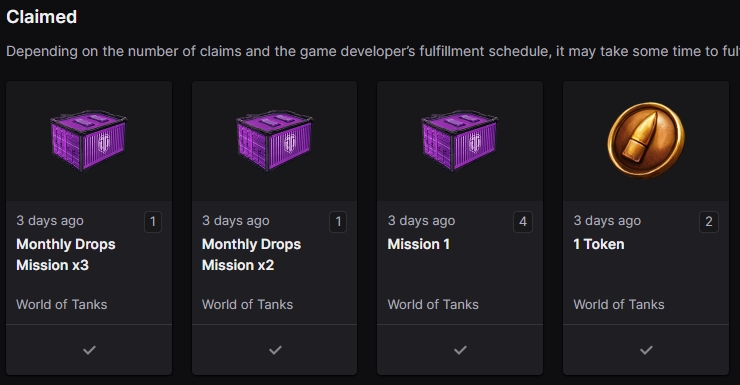Click the Monthly Drops Mission x2 container icon
Screen dimensions: 740x385
coord(274,141)
